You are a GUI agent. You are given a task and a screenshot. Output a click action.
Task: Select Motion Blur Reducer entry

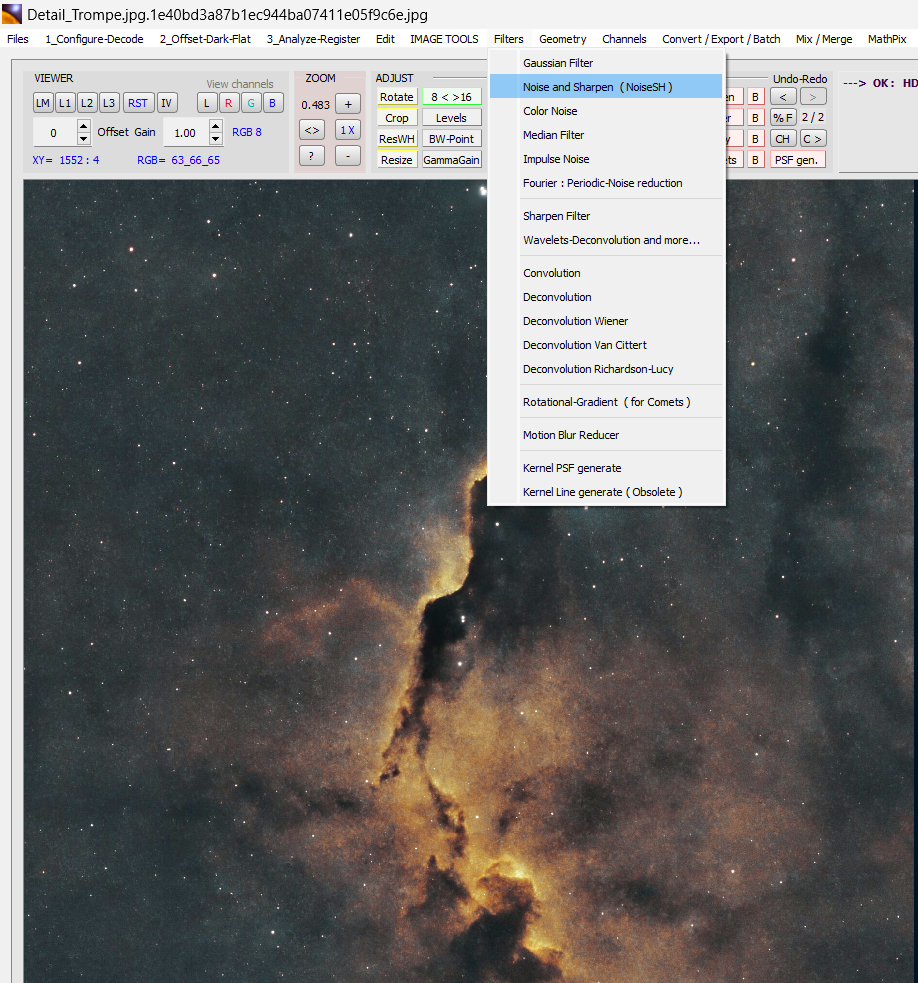click(x=606, y=435)
